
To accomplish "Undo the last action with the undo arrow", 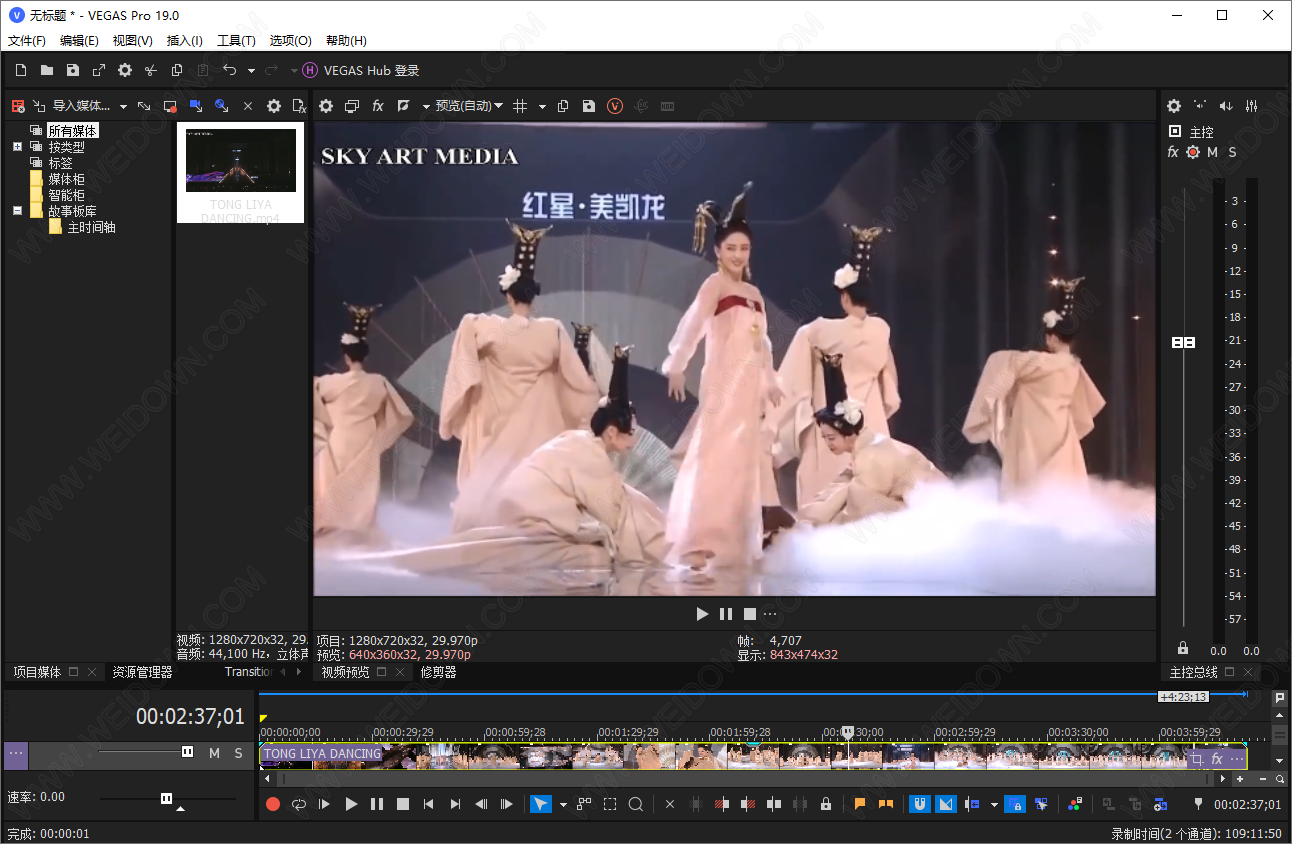I will [x=229, y=70].
